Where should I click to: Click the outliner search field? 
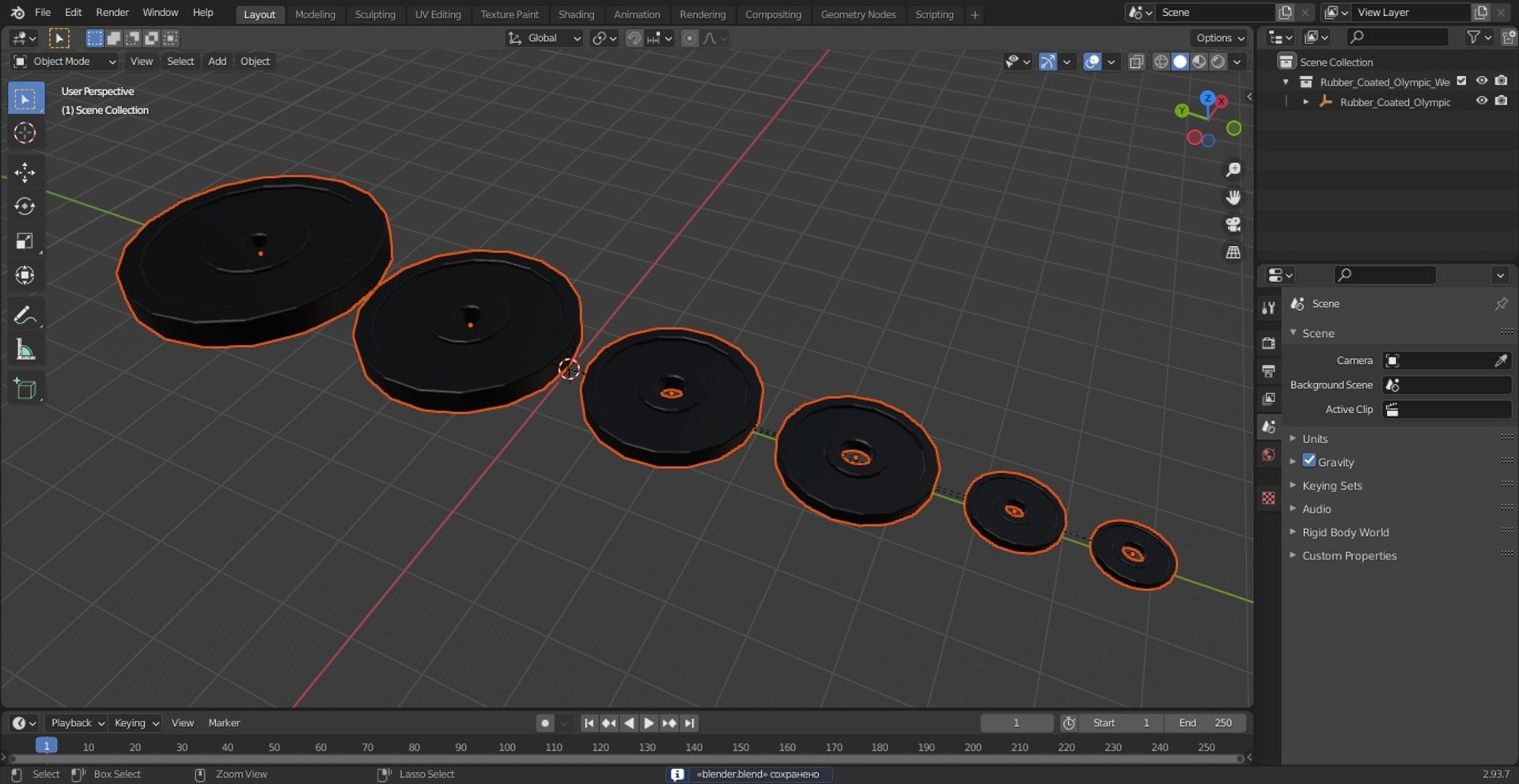(x=1397, y=37)
